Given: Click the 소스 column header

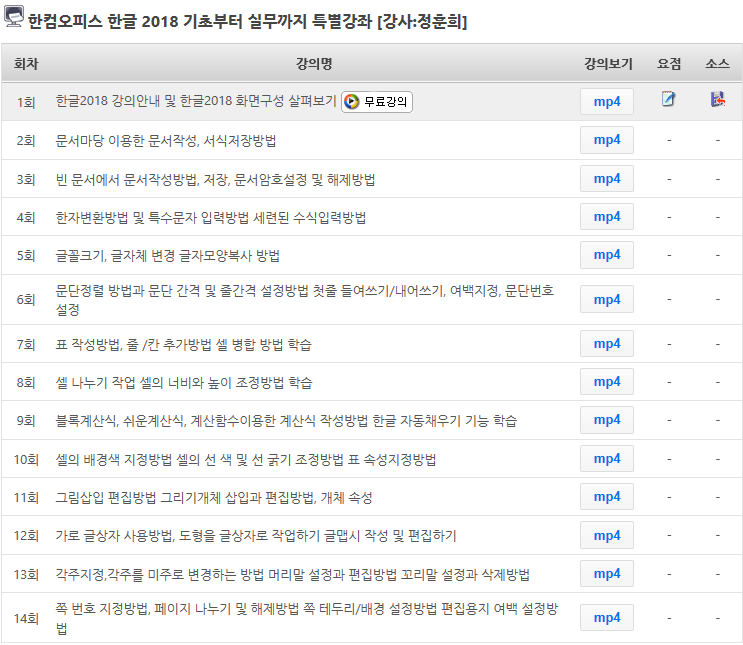Looking at the screenshot, I should coord(717,64).
